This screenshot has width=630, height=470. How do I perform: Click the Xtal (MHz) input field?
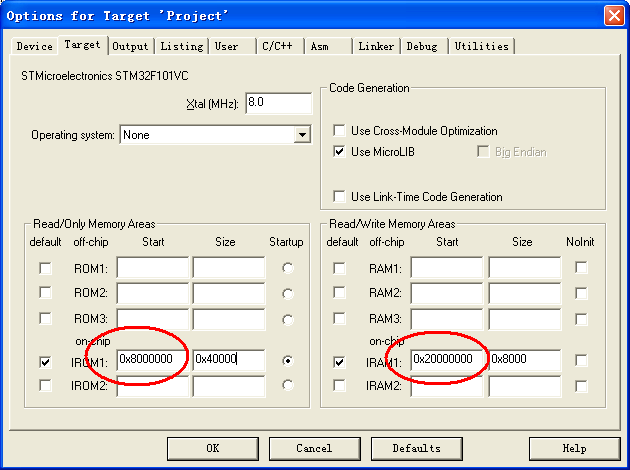pos(277,104)
